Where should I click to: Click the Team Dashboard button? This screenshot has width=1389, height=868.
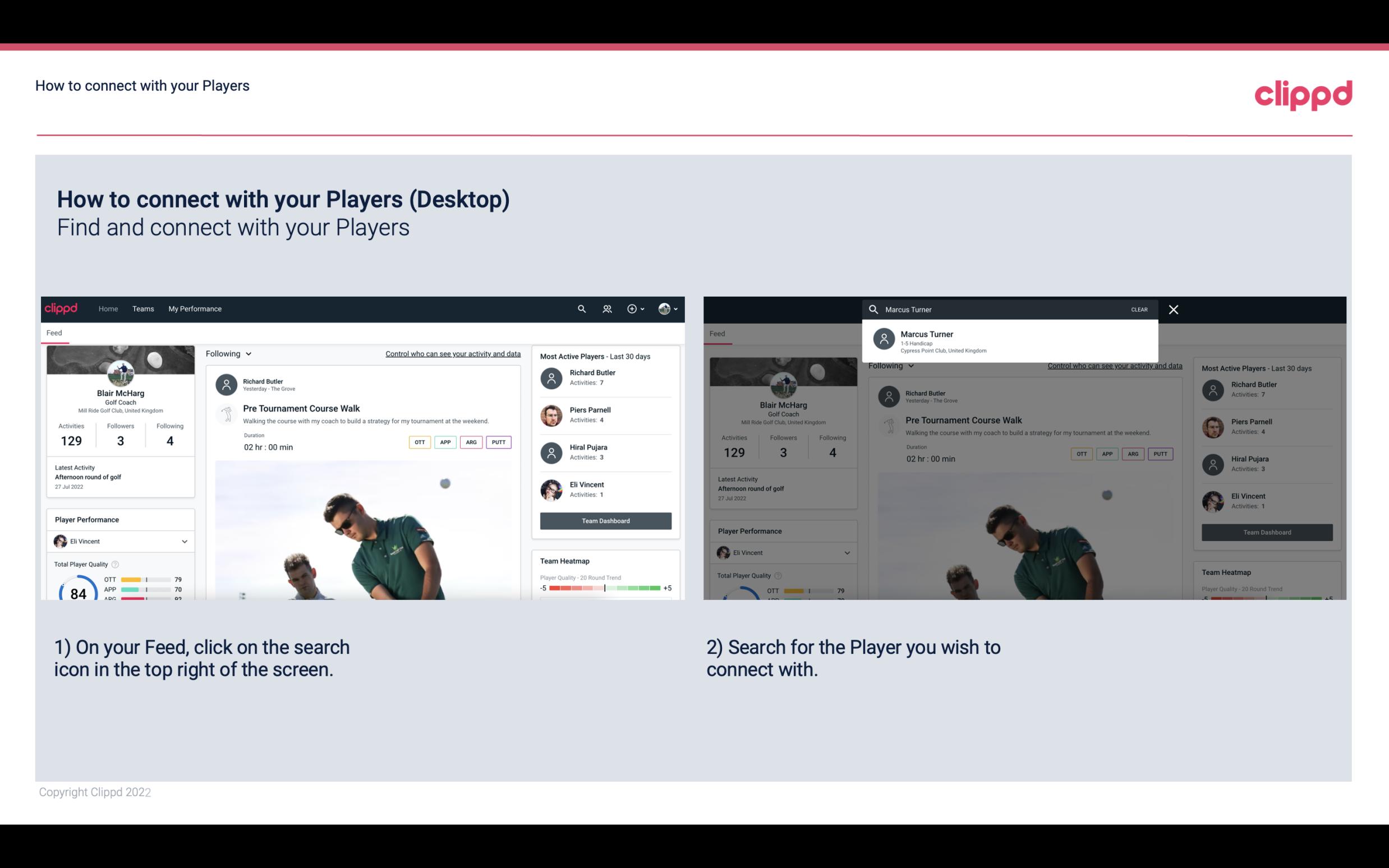click(x=605, y=520)
